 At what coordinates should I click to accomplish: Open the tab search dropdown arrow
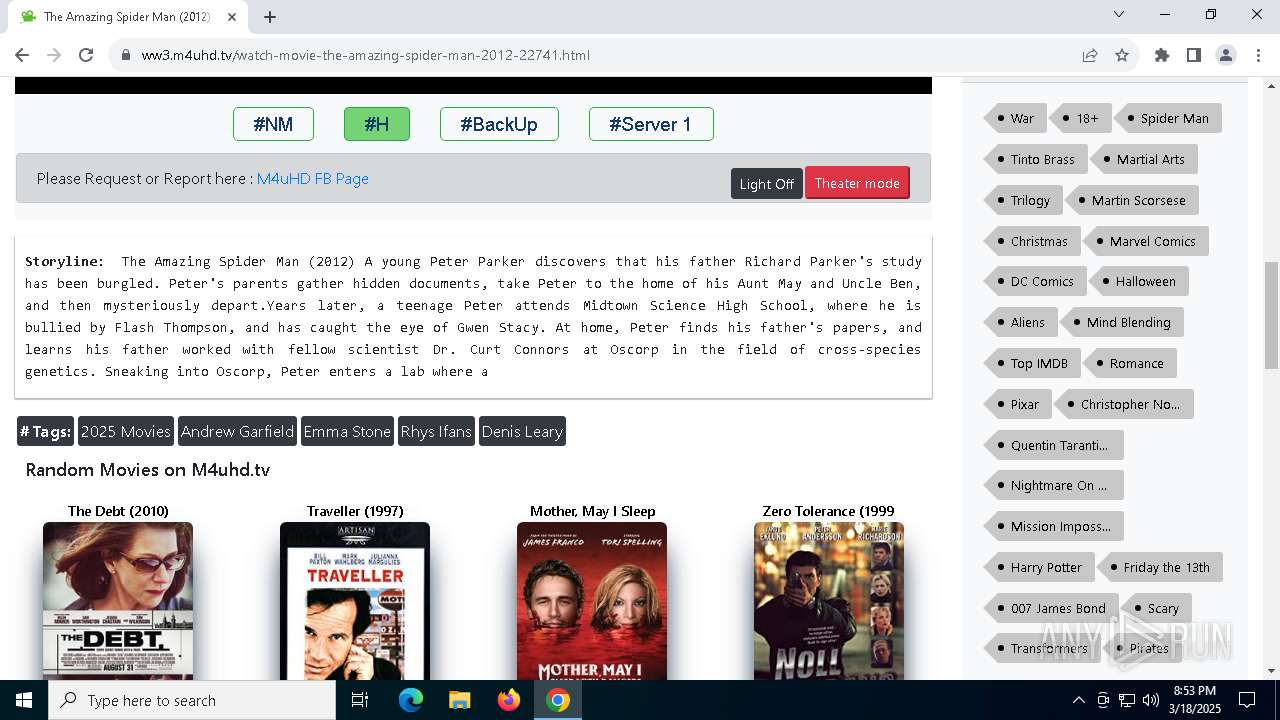(1119, 14)
